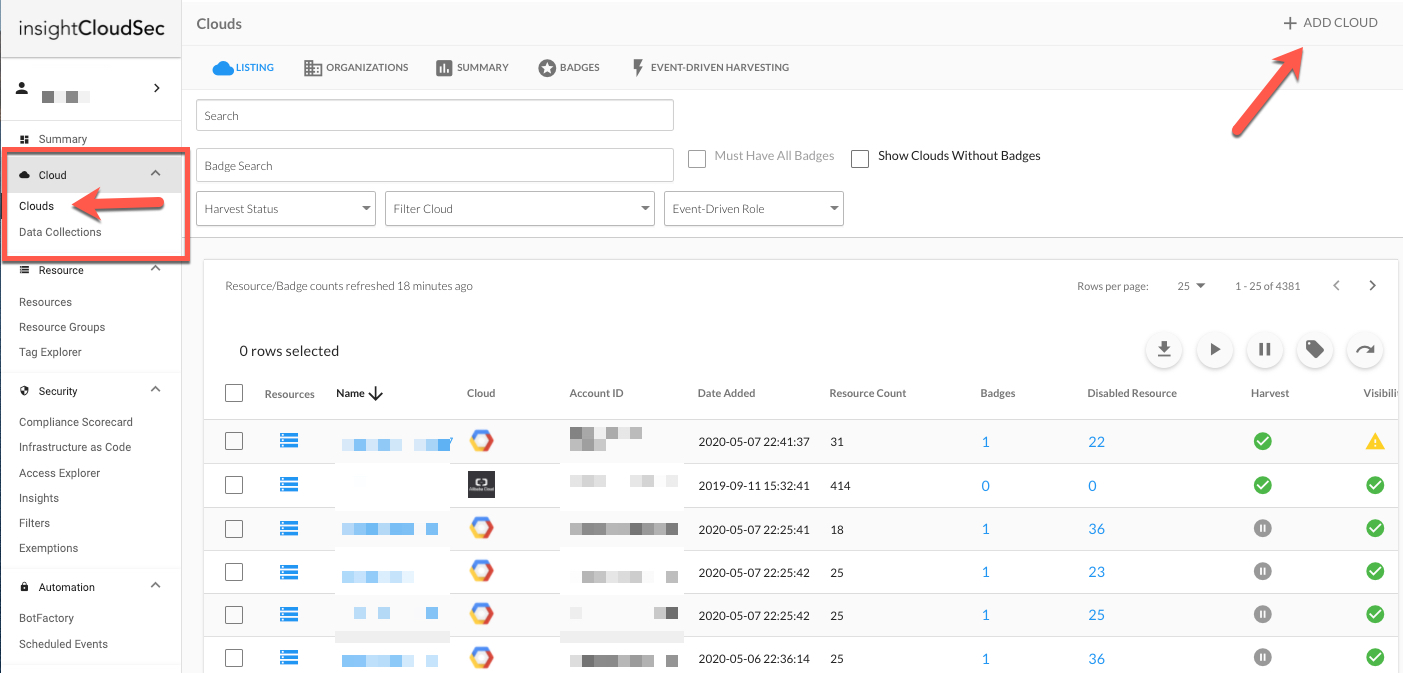
Task: Click the insightCloudSec logo
Action: (91, 29)
